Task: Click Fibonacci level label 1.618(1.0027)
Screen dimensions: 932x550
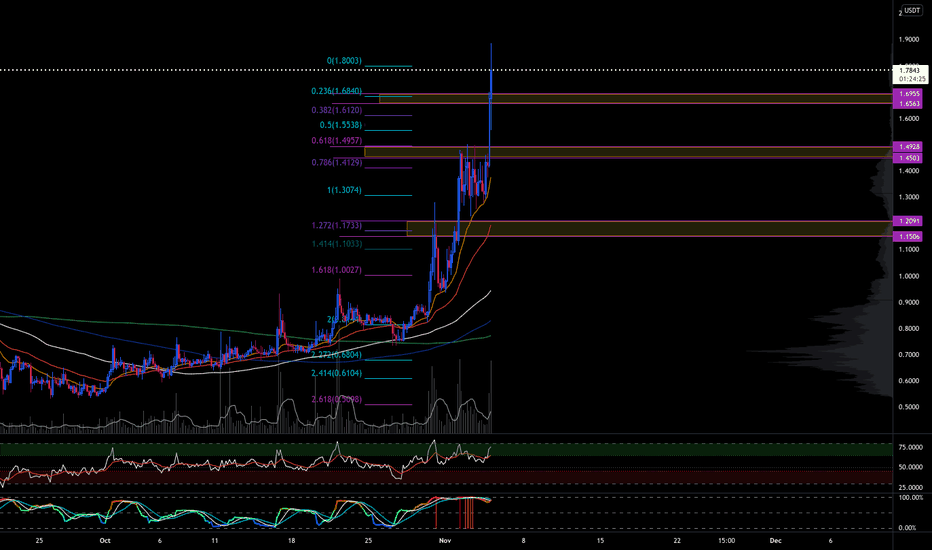Action: tap(336, 270)
